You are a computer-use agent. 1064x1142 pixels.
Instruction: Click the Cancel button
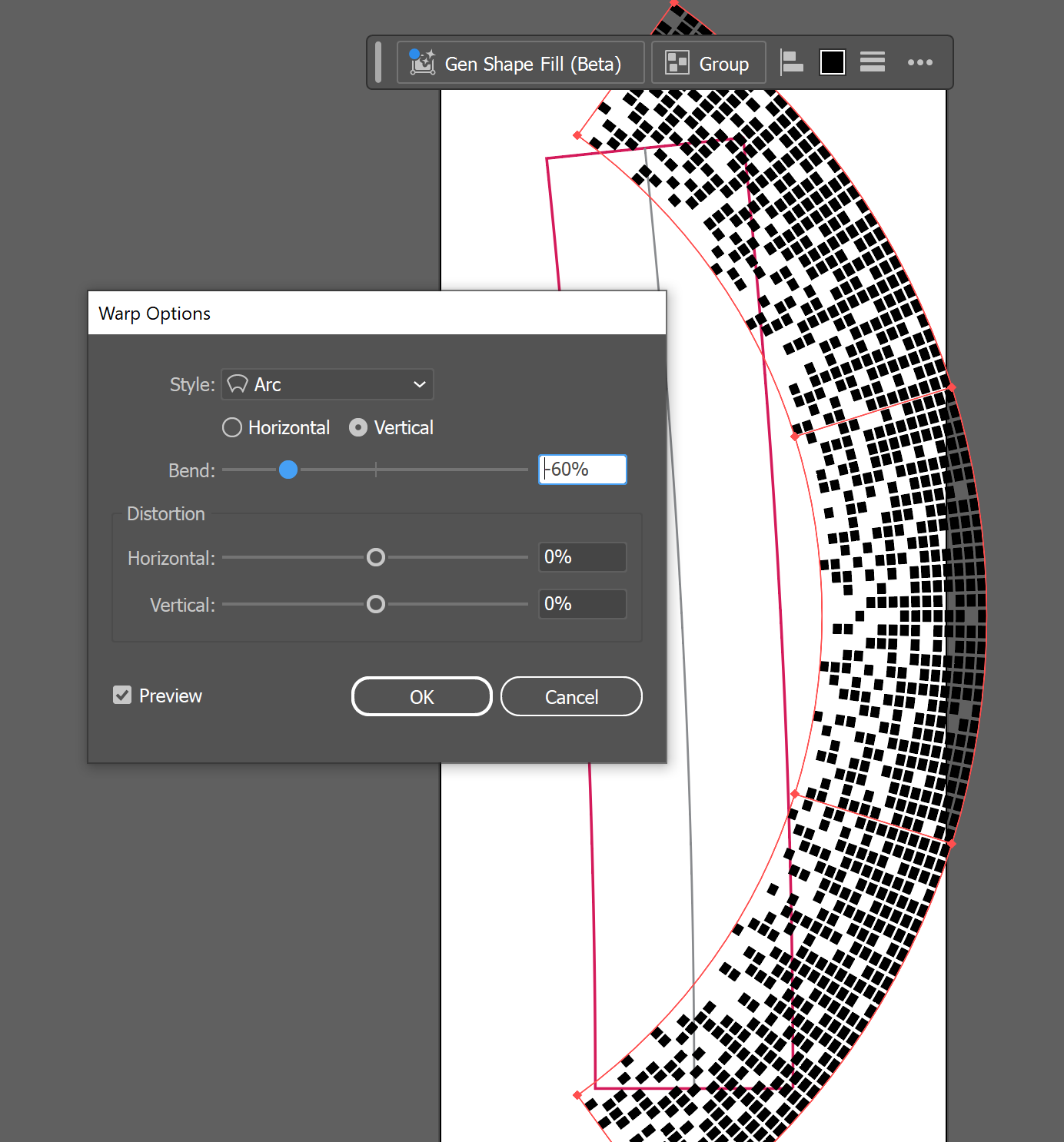[571, 696]
